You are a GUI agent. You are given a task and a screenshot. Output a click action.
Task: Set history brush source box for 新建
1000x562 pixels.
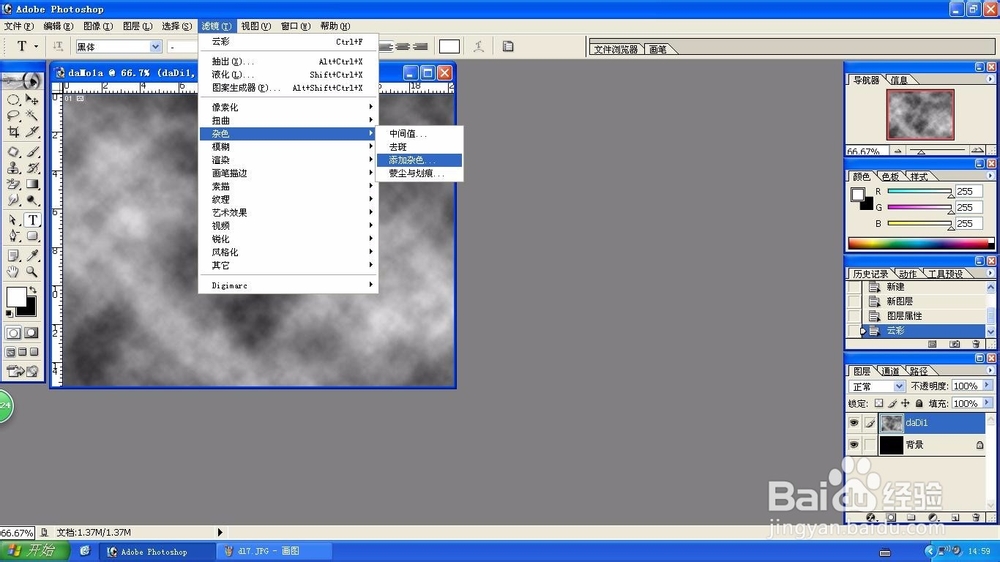(854, 287)
